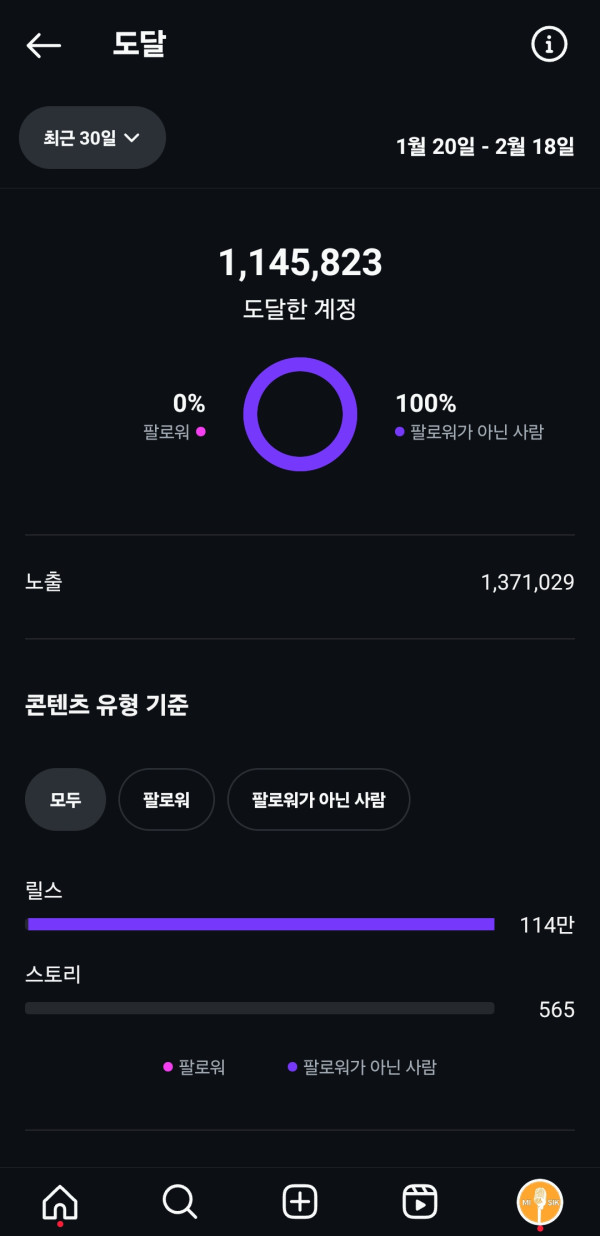Tap the 1,145,823 reached accounts number
This screenshot has height=1236, width=600.
click(300, 263)
